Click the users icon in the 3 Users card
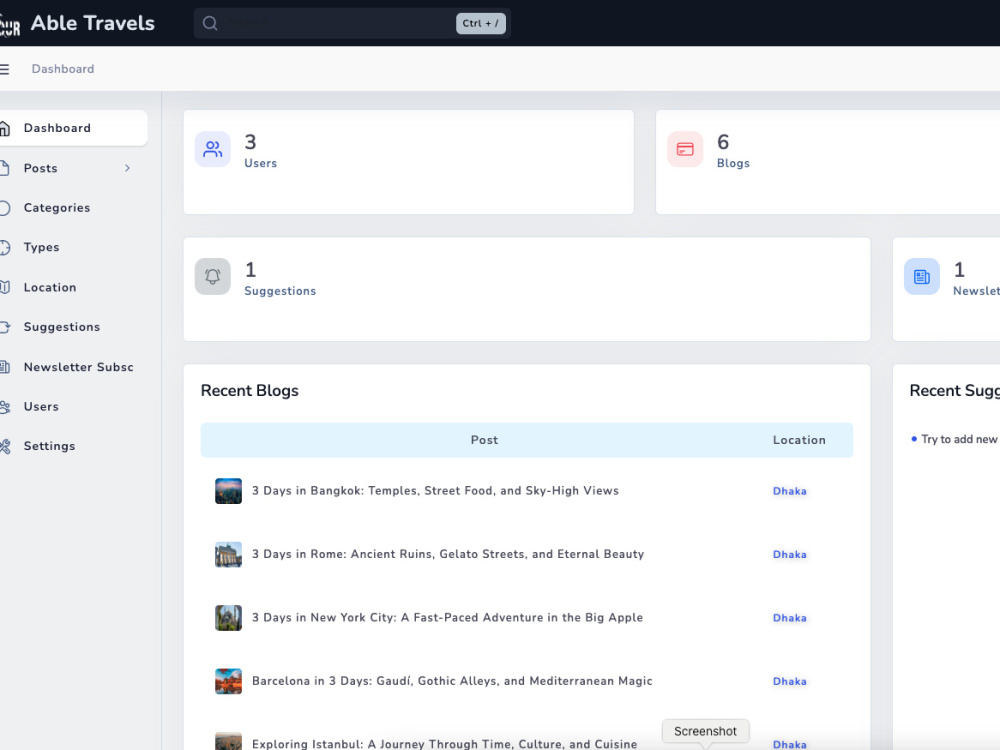1000x750 pixels. [212, 149]
